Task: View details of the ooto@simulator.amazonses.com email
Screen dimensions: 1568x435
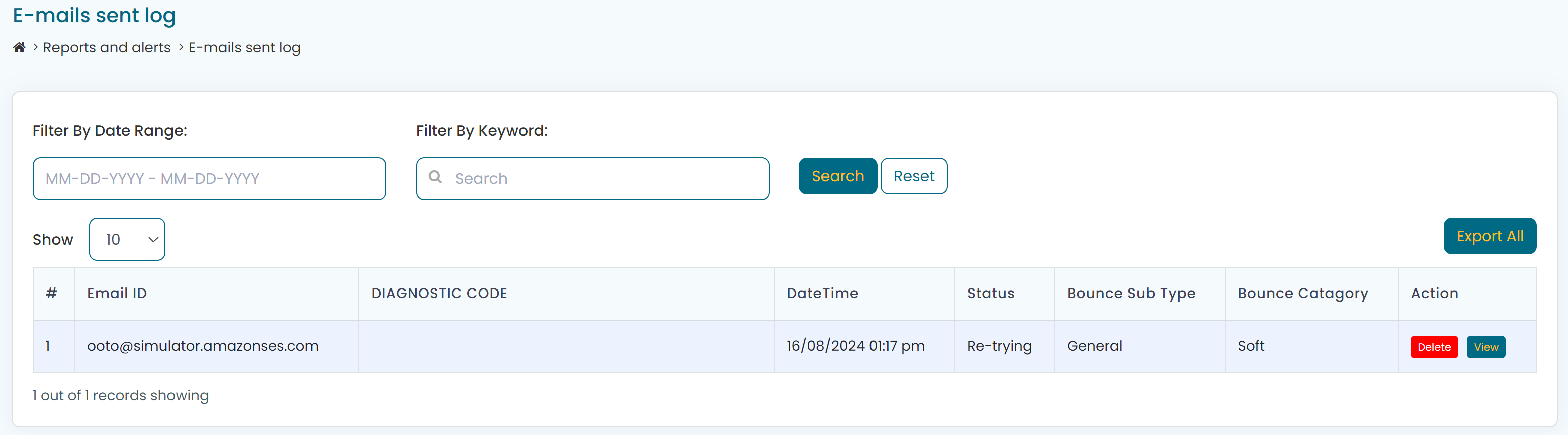Action: (x=1486, y=347)
